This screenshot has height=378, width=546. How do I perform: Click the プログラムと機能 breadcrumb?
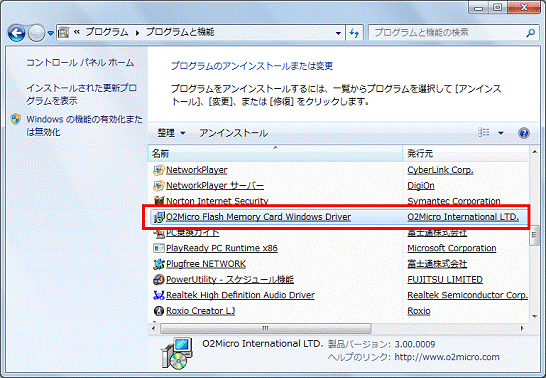click(x=180, y=32)
